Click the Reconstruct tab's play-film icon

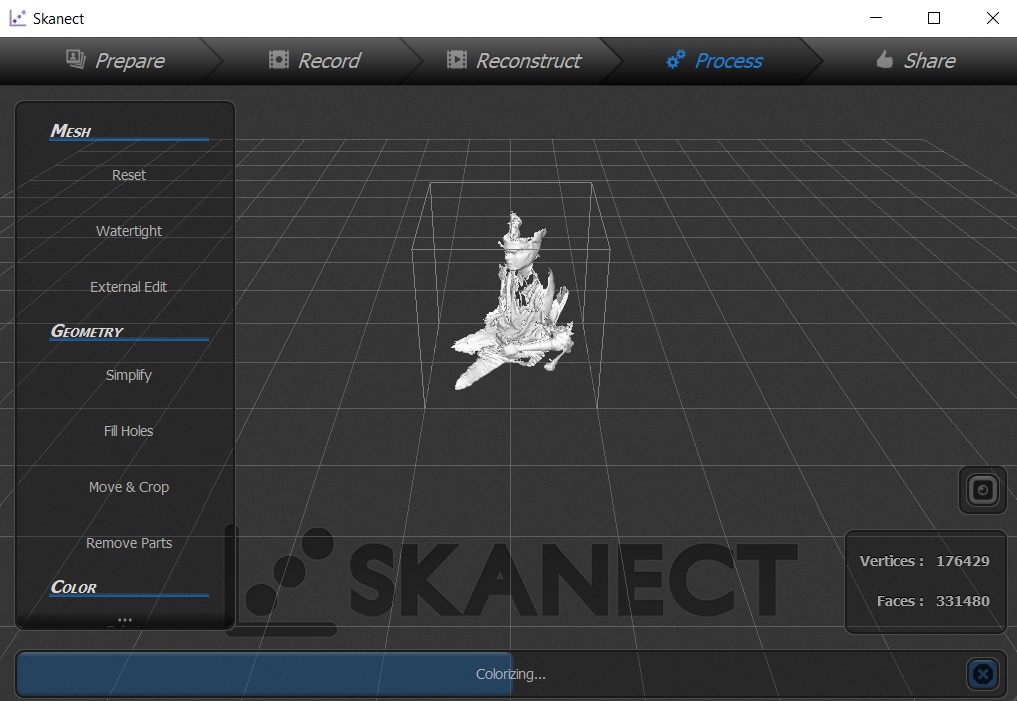click(457, 60)
